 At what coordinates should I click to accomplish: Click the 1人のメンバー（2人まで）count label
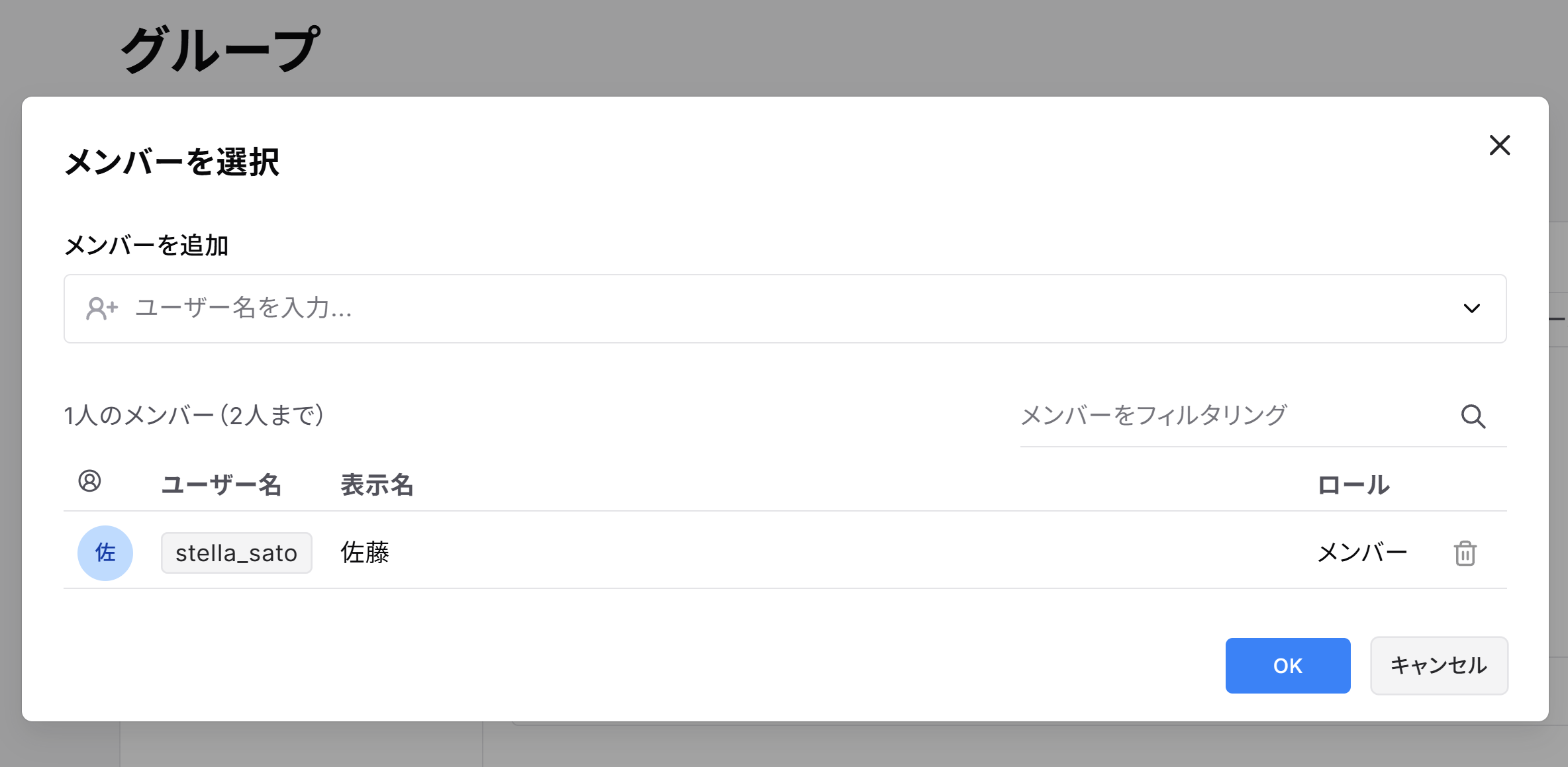[x=194, y=416]
